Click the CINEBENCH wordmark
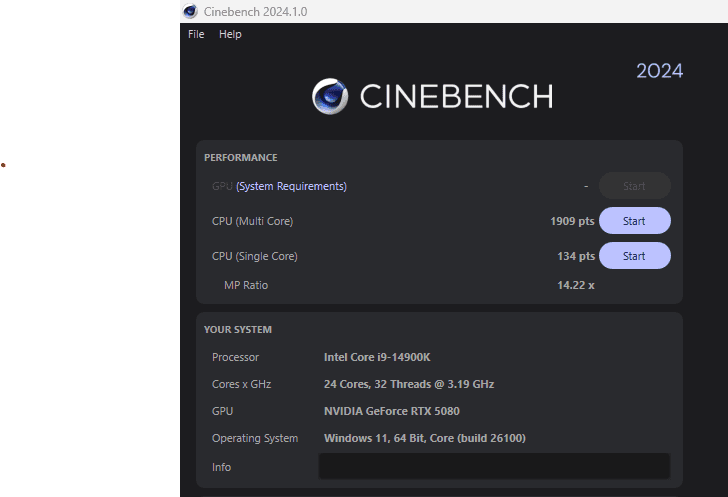Viewport: 728px width, 497px height. coord(456,97)
